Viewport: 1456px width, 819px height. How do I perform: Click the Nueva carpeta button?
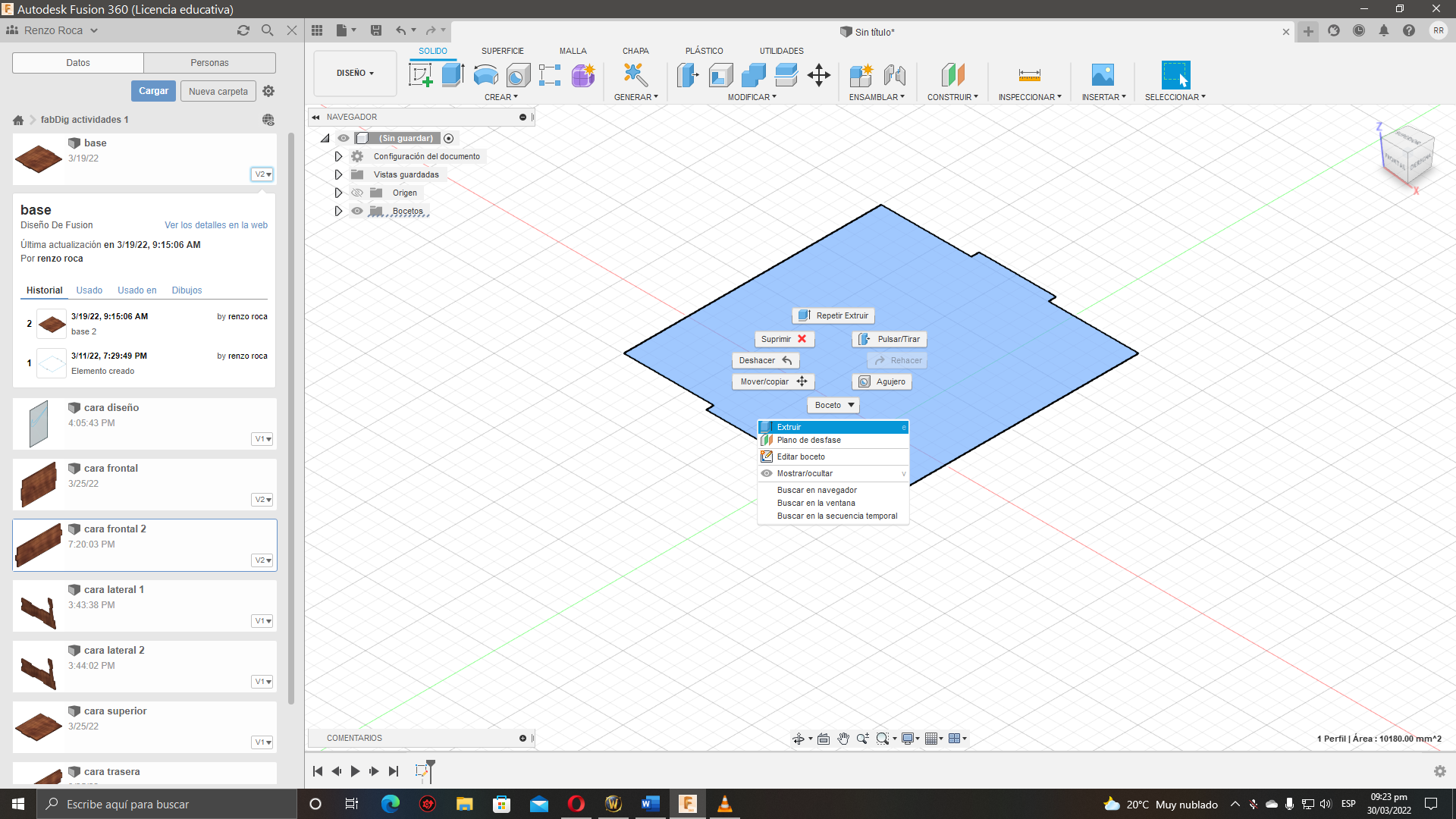(x=218, y=91)
